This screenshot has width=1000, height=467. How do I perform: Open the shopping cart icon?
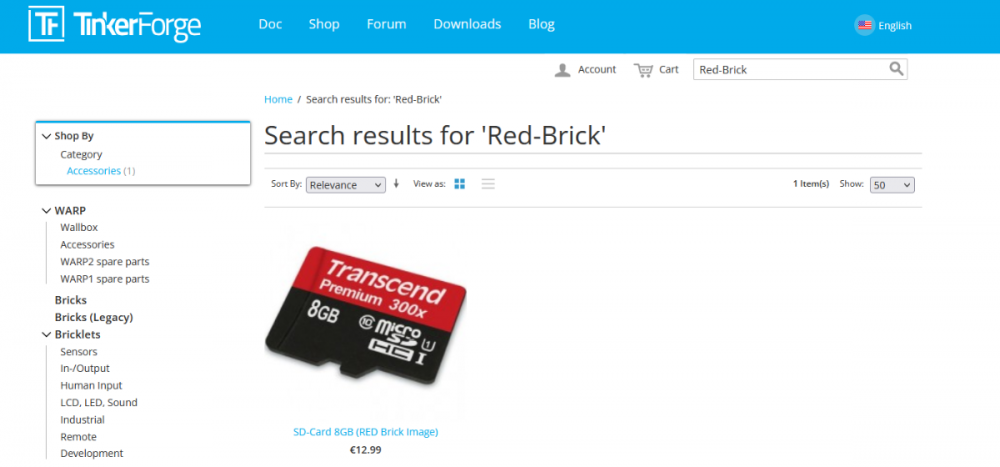pyautogui.click(x=643, y=70)
